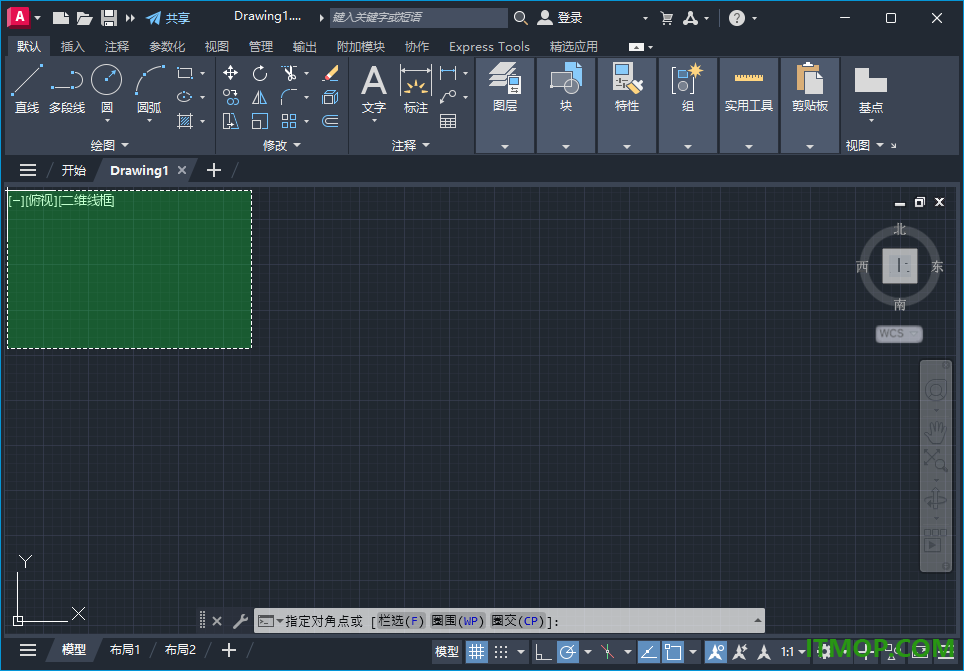Screen dimensions: 964x671
Task: Activate the Move tool
Action: click(x=231, y=73)
